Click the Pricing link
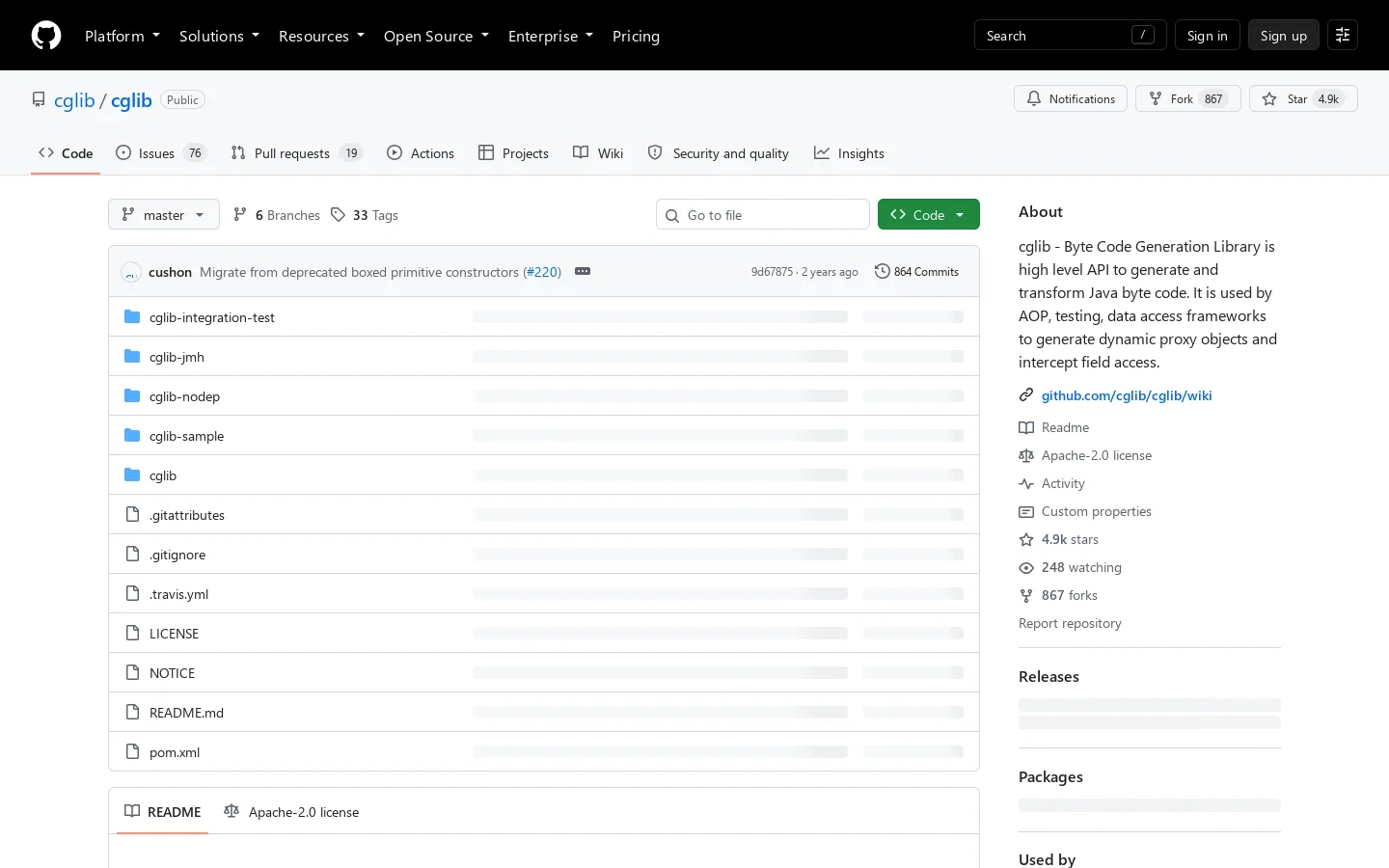Image resolution: width=1389 pixels, height=868 pixels. (637, 36)
